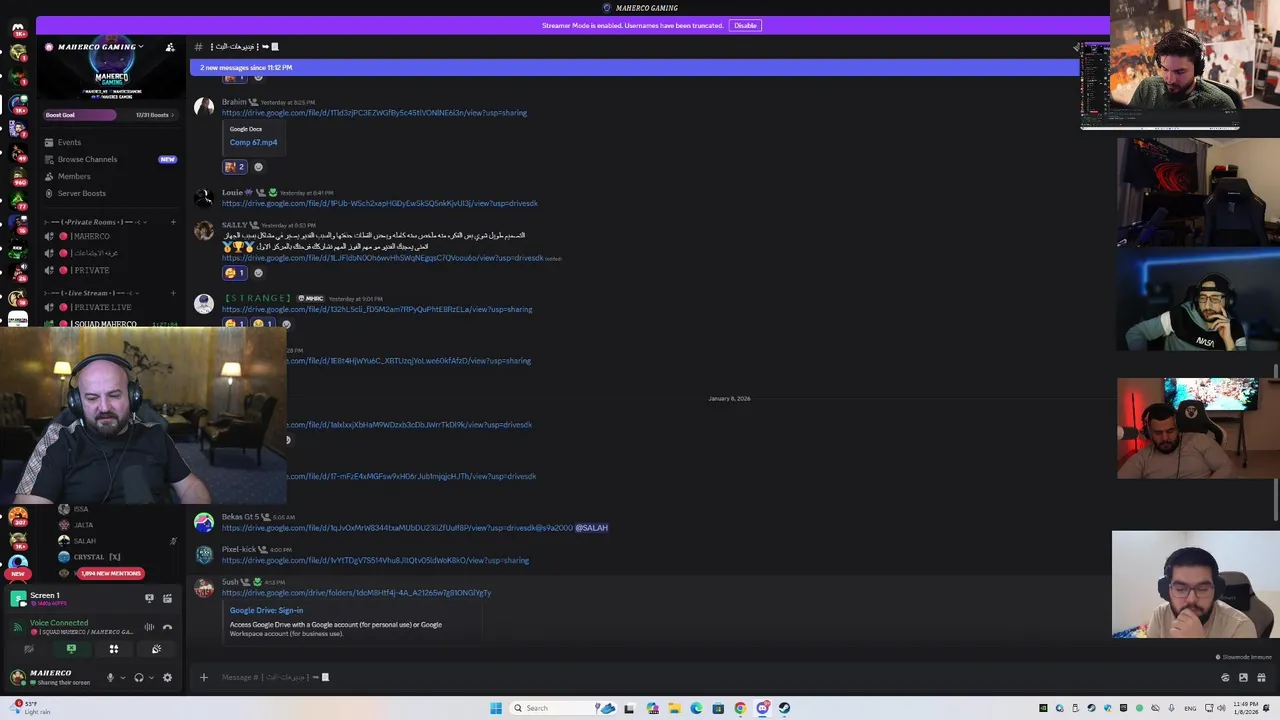Open the Boost Goal progress bar
The width and height of the screenshot is (1280, 720).
109,115
